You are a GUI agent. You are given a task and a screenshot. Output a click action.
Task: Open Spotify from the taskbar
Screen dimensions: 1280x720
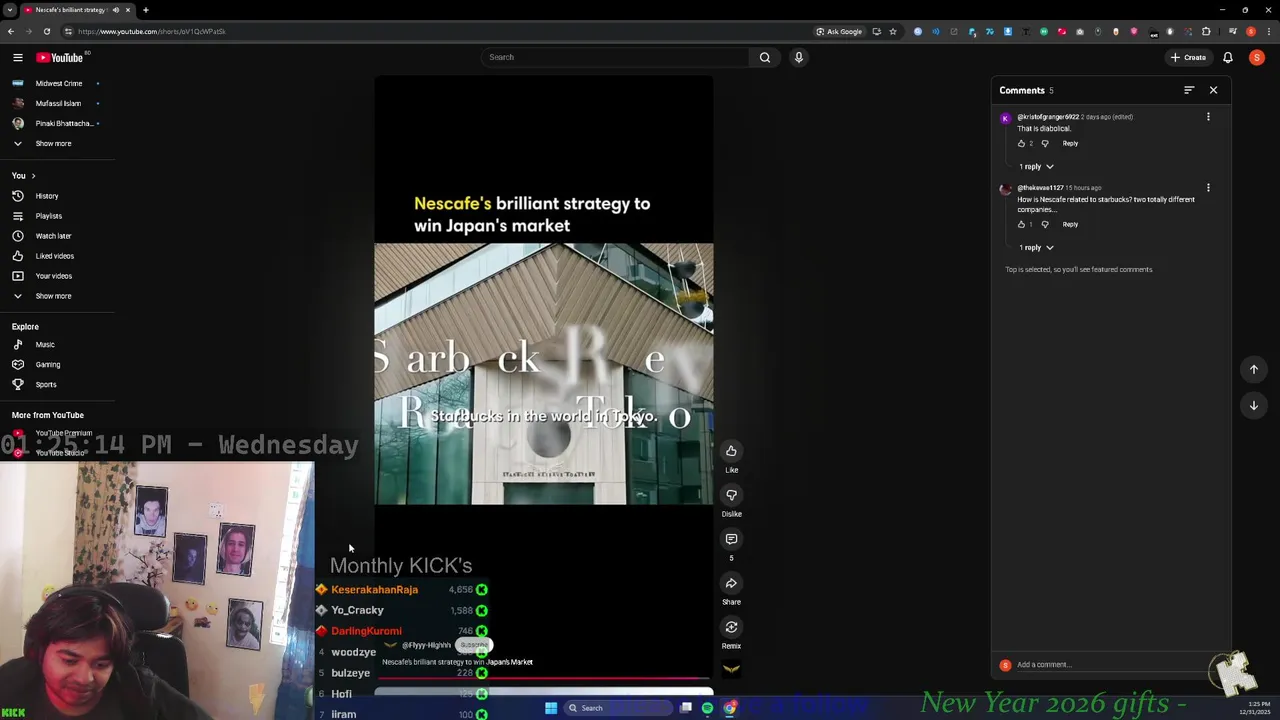(707, 708)
